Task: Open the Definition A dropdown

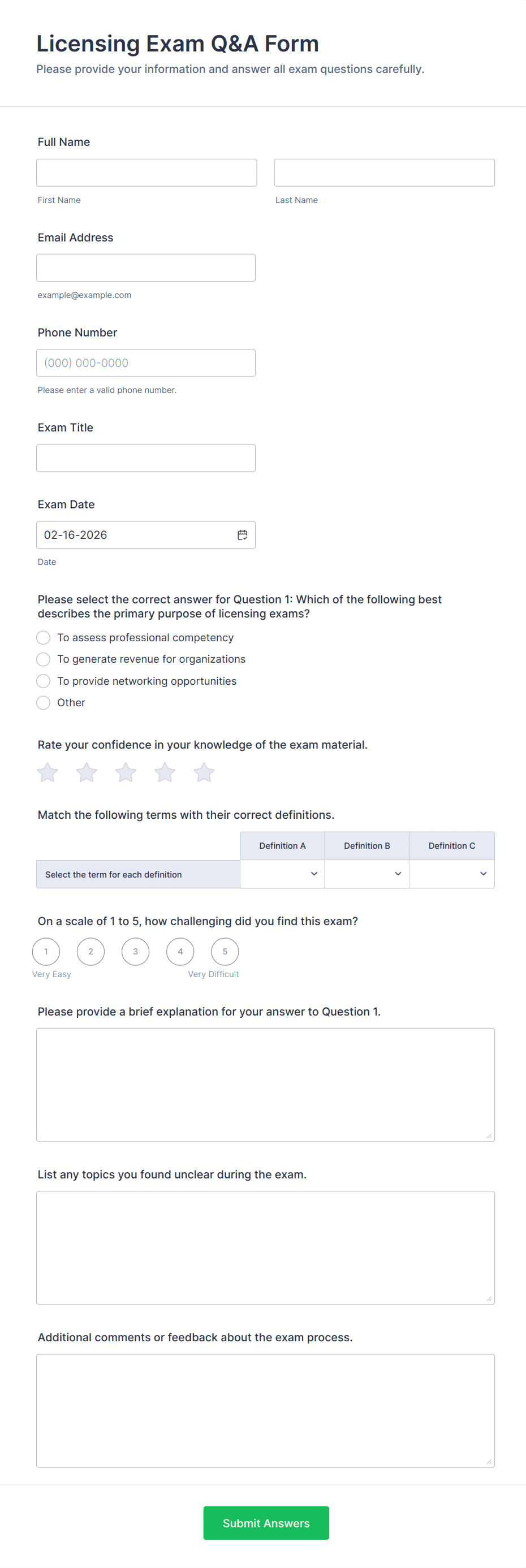Action: pyautogui.click(x=282, y=874)
